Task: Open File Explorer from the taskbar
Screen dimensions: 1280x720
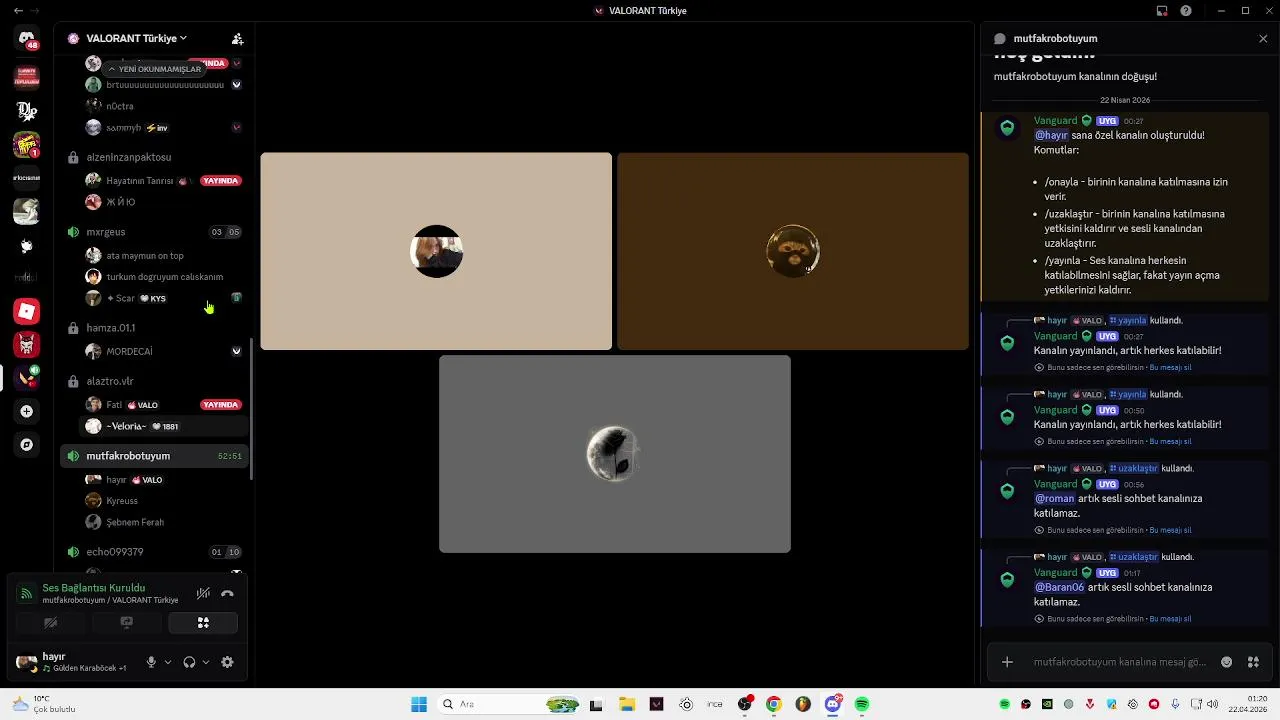Action: [627, 704]
